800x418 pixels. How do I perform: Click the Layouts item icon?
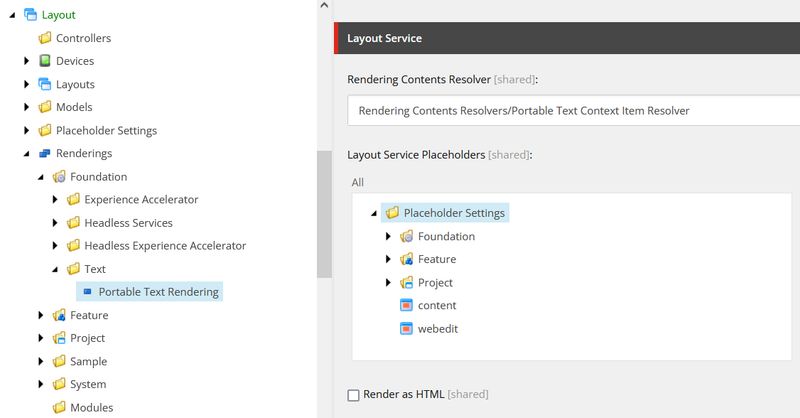[x=45, y=84]
